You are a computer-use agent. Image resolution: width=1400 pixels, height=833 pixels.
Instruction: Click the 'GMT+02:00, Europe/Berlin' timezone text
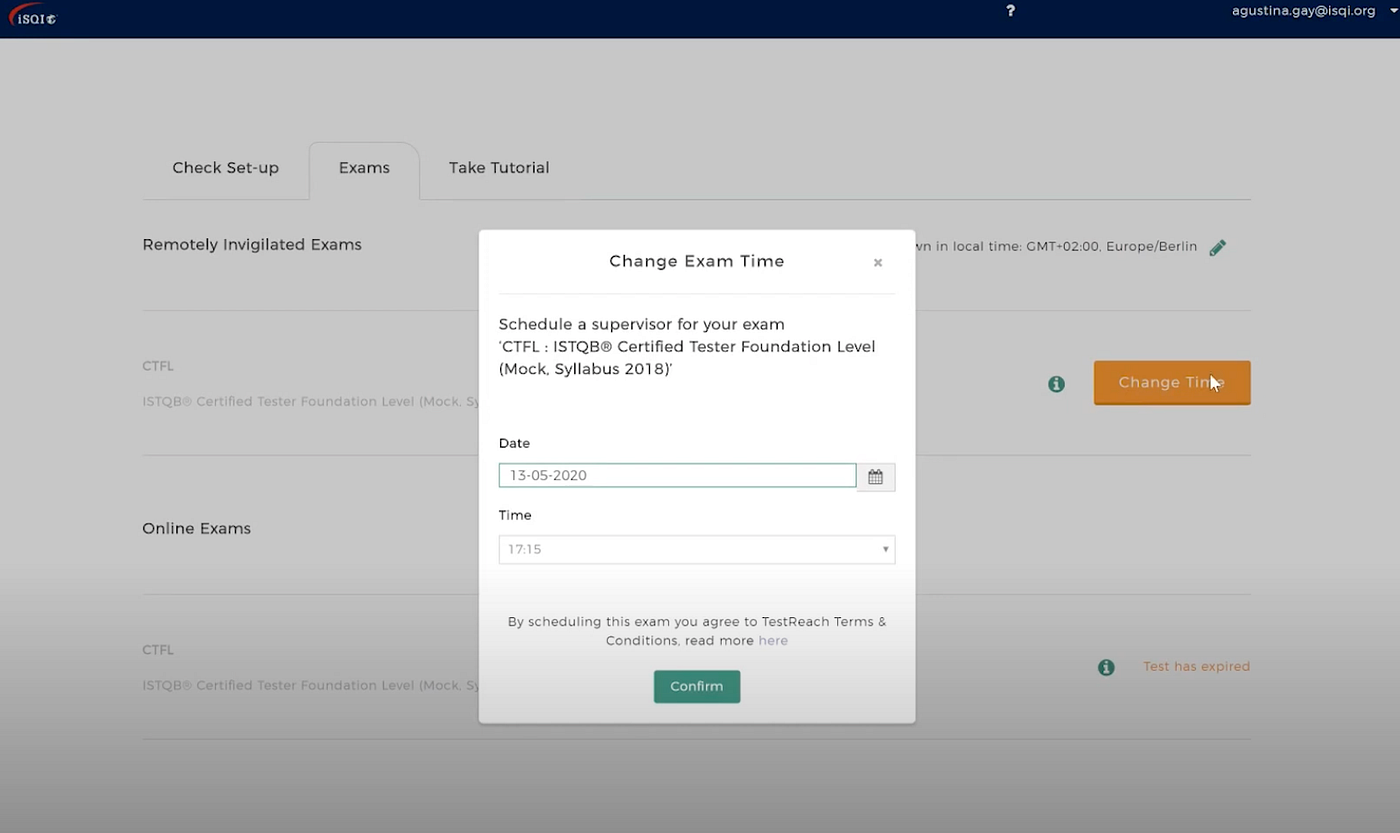point(1111,246)
